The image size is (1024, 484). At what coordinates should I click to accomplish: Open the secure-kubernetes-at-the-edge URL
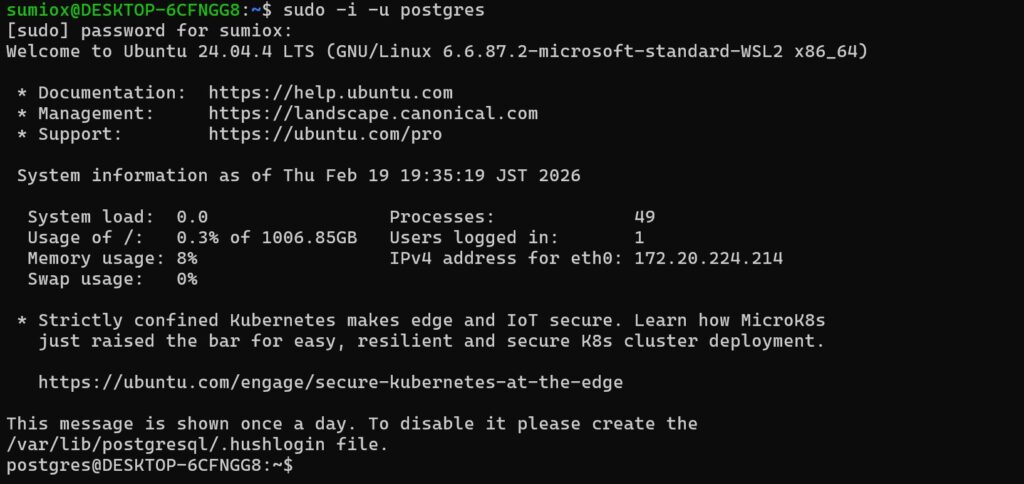pyautogui.click(x=330, y=382)
